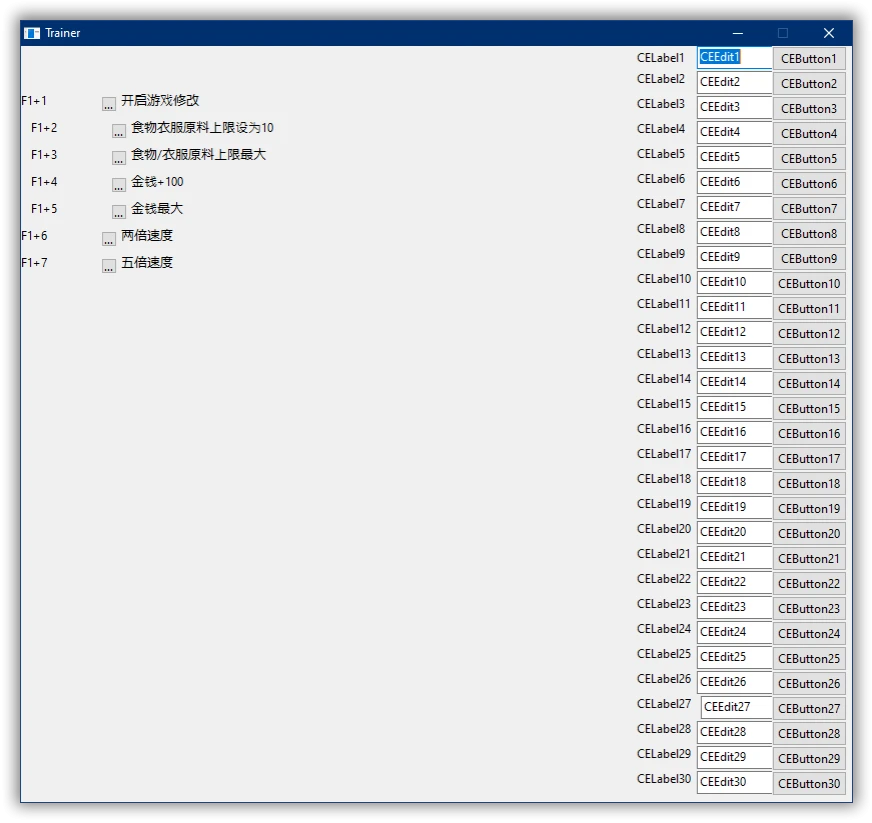The height and width of the screenshot is (823, 872).
Task: Click the CEButton27 button
Action: [x=809, y=709]
